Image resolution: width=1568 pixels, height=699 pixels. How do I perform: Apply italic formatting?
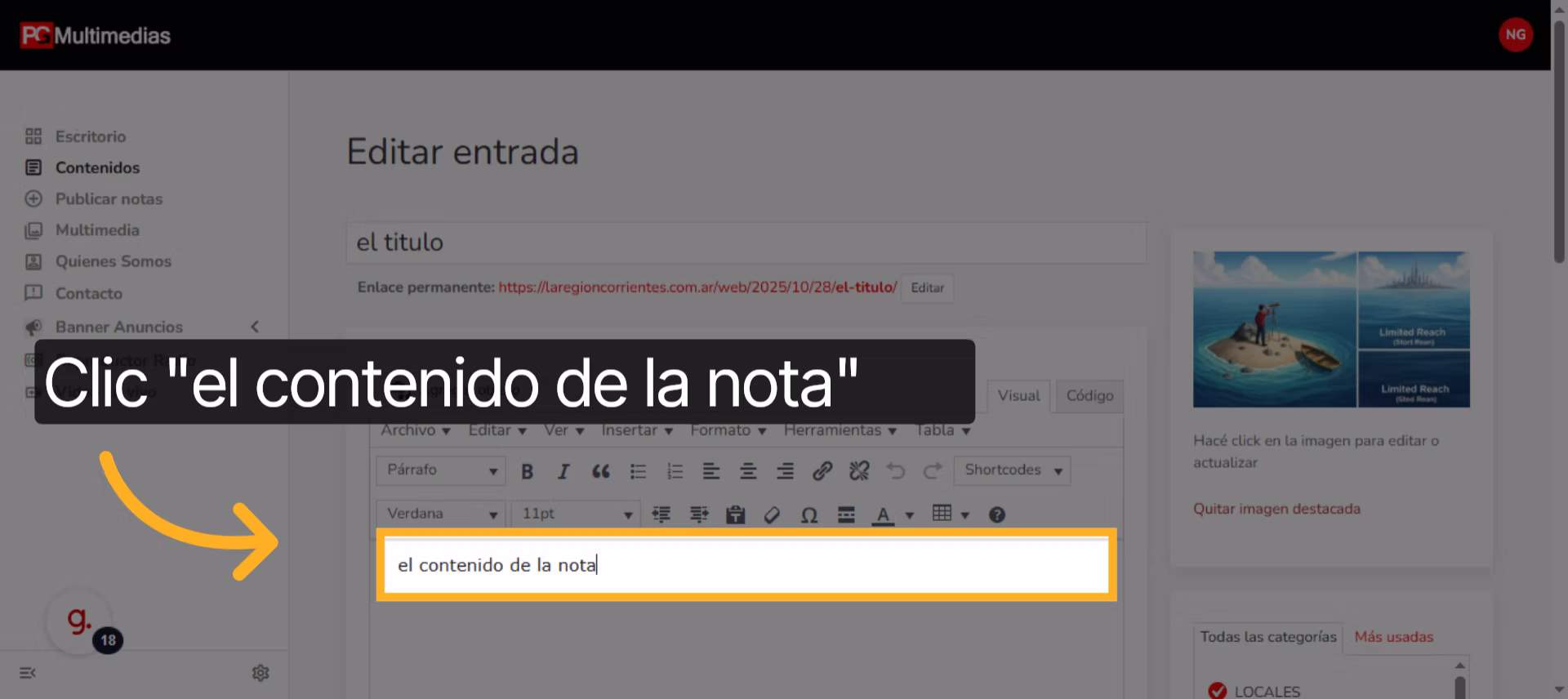563,471
